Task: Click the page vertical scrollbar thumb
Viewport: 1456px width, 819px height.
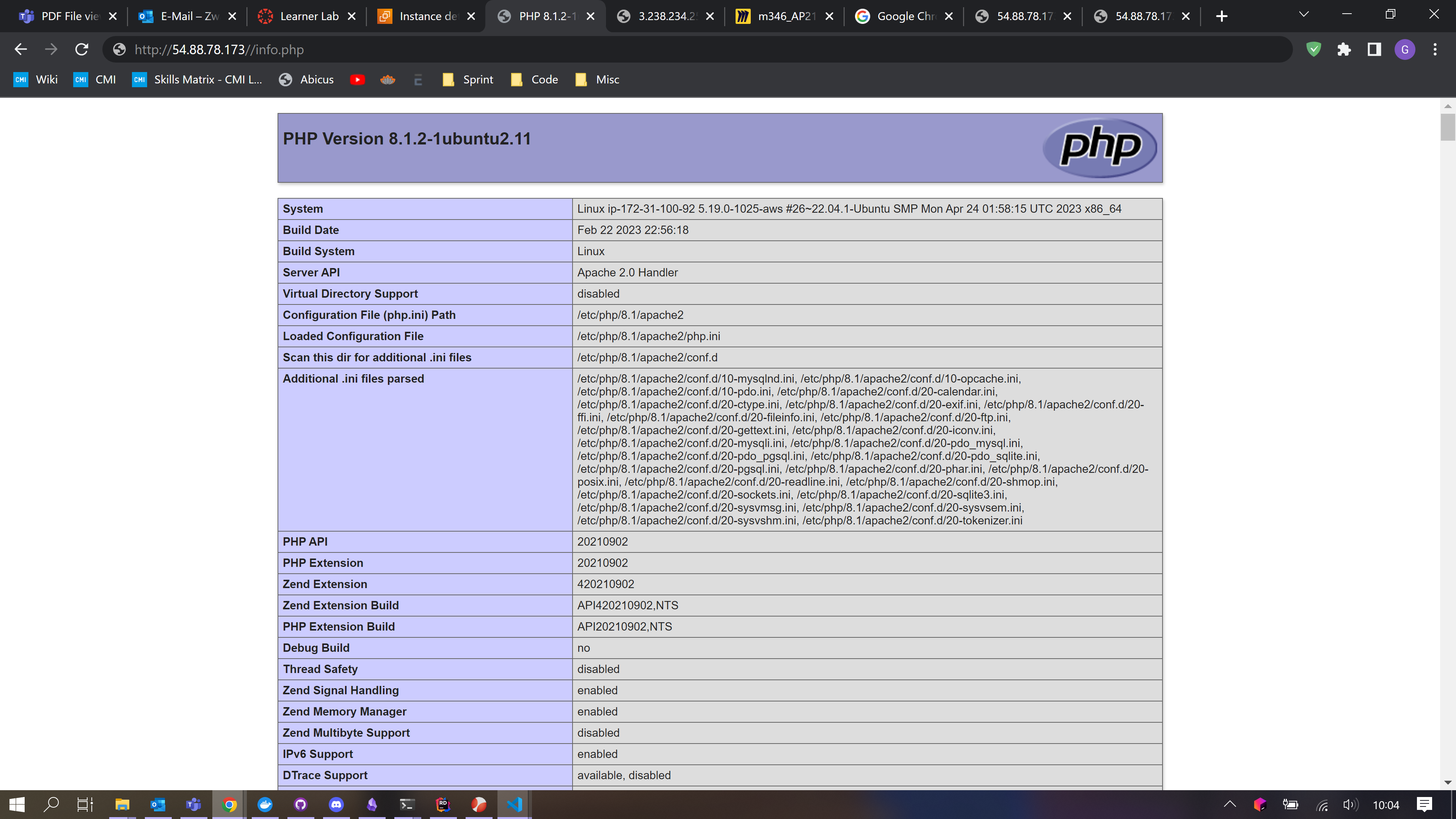Action: pyautogui.click(x=1447, y=127)
